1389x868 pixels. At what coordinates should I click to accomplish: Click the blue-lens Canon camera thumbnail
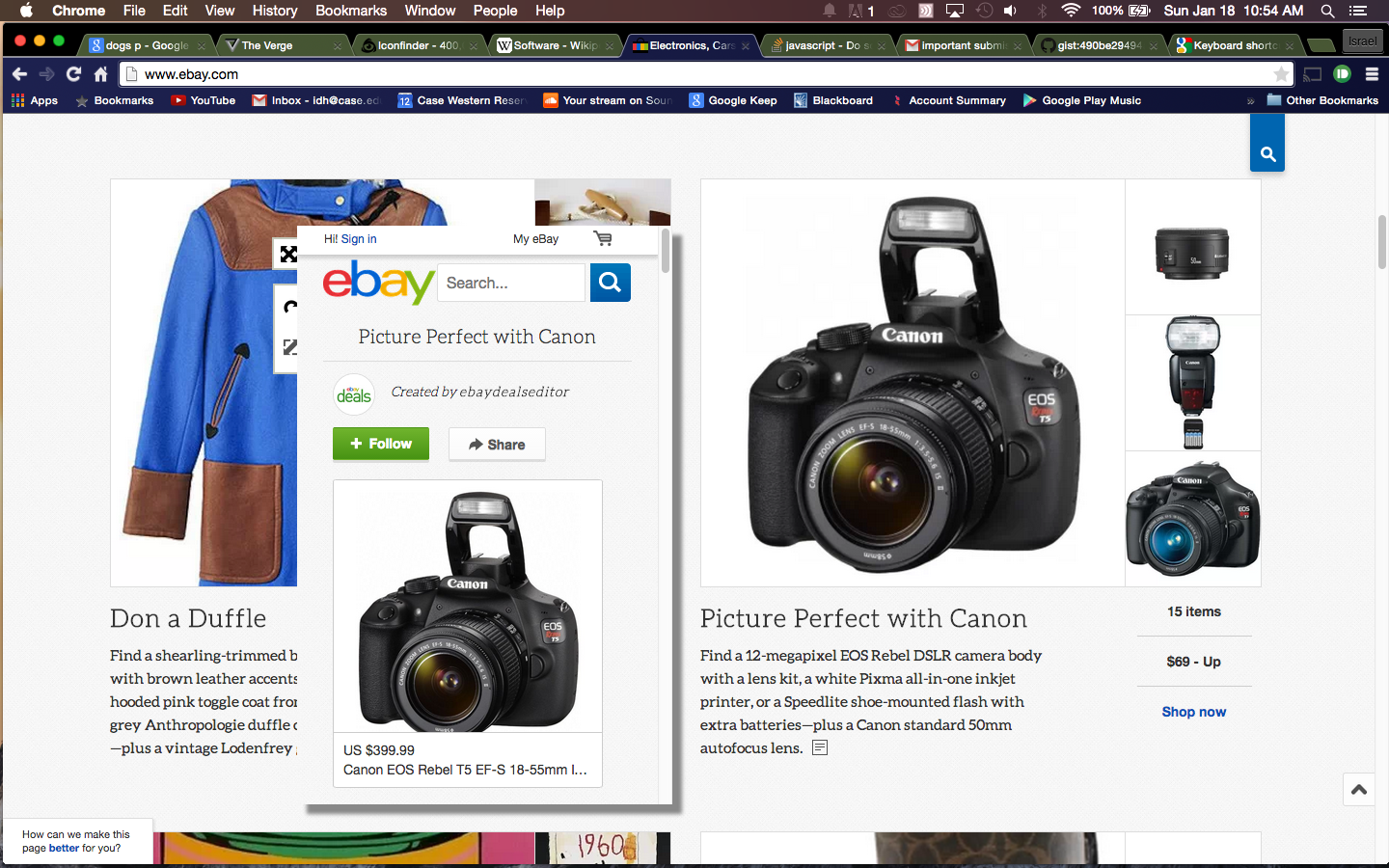pyautogui.click(x=1192, y=519)
